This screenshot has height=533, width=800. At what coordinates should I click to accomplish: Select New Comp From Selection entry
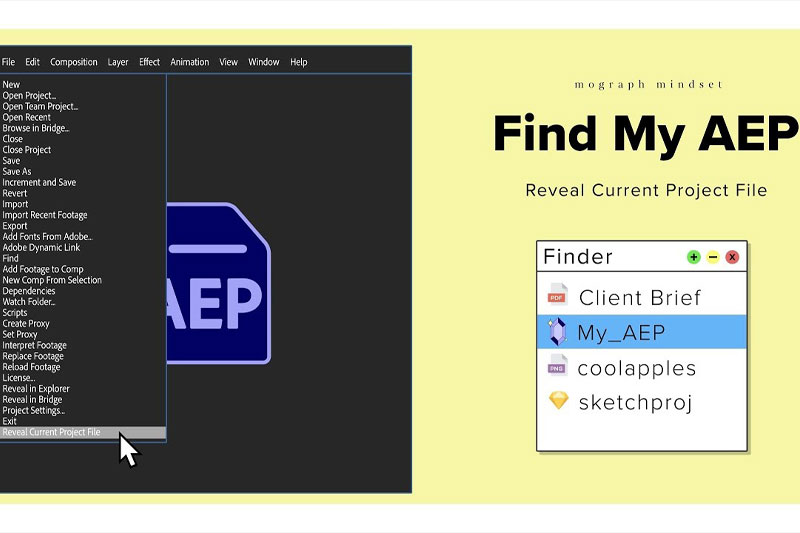pyautogui.click(x=52, y=280)
